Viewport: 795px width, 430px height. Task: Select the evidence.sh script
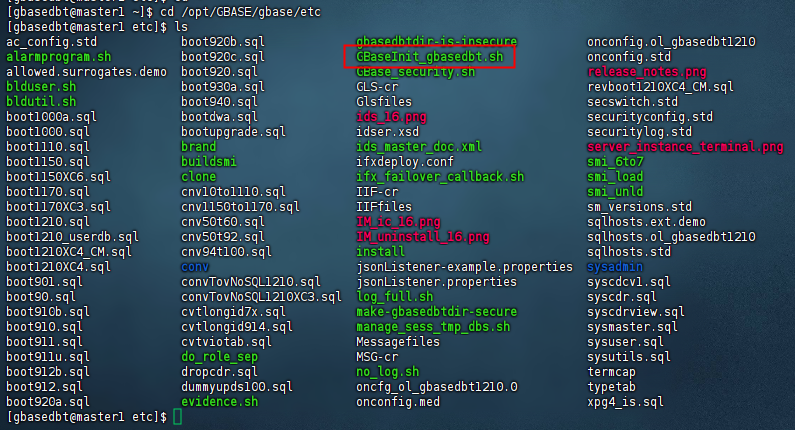click(219, 402)
